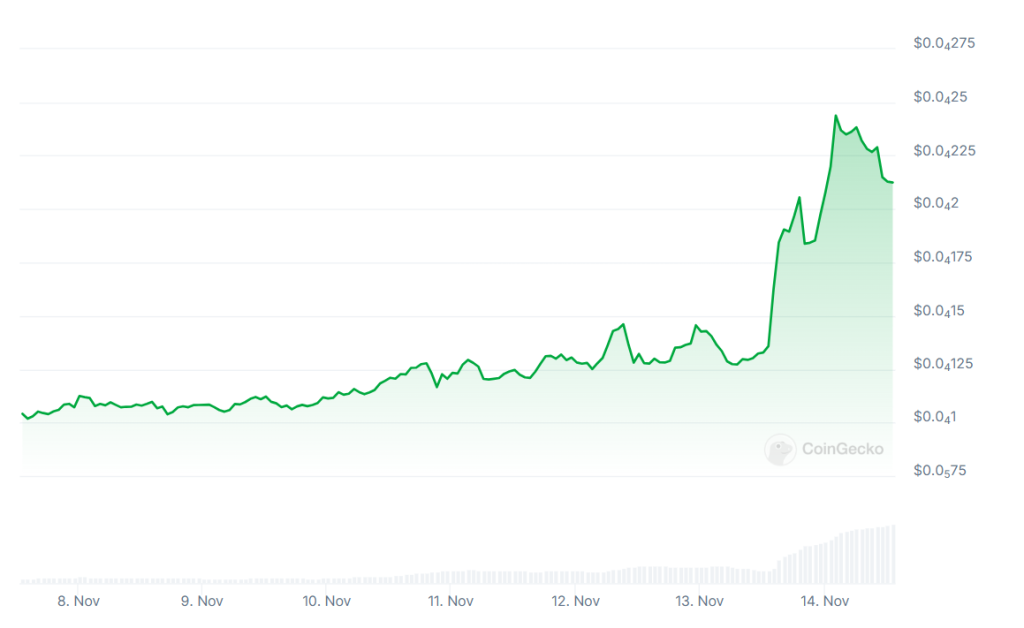The height and width of the screenshot is (628, 1024).
Task: Click the 10. Nov date label
Action: [327, 601]
